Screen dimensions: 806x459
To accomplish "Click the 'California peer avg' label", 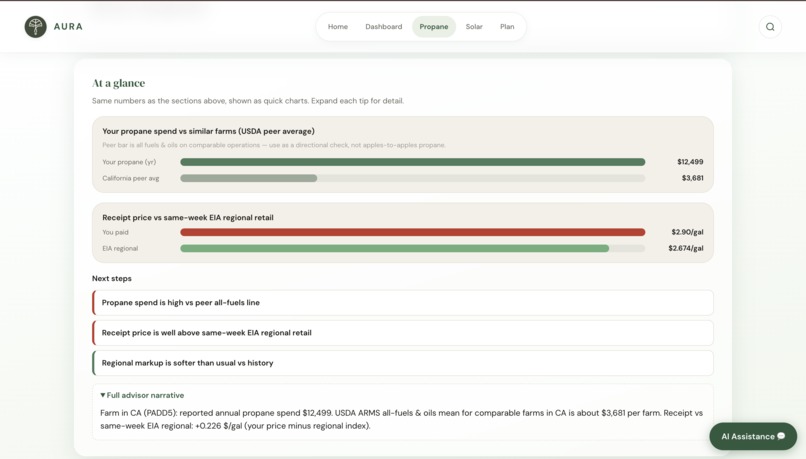I will pos(131,178).
